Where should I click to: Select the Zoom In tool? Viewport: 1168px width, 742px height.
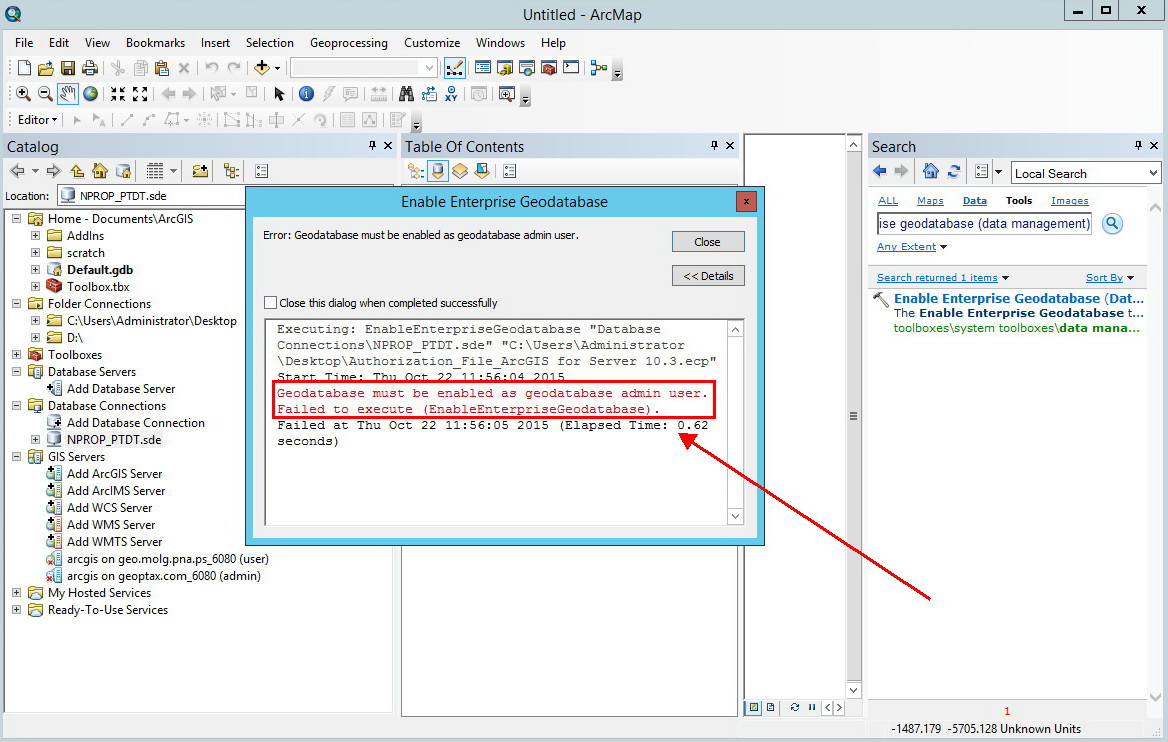click(23, 94)
